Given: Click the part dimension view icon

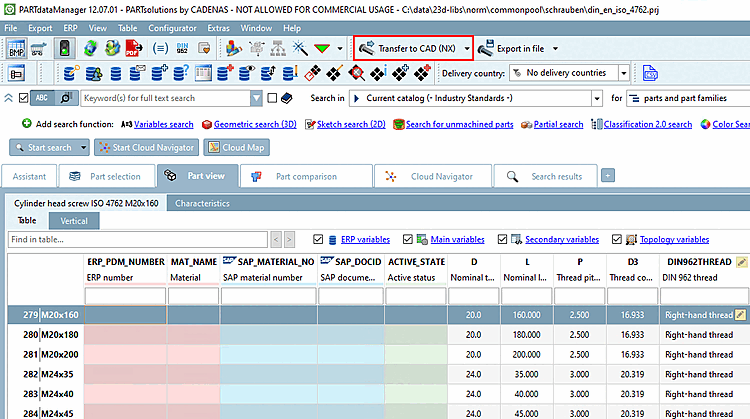Looking at the screenshot, I should [16, 74].
